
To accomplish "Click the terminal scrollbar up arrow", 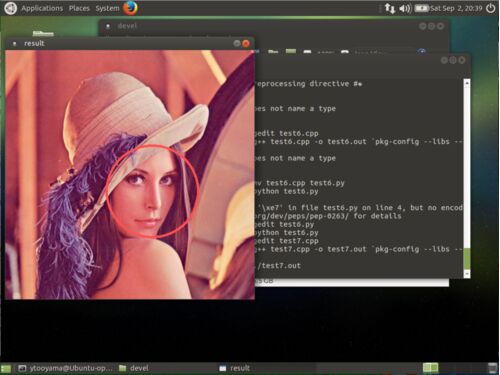I will coord(467,83).
